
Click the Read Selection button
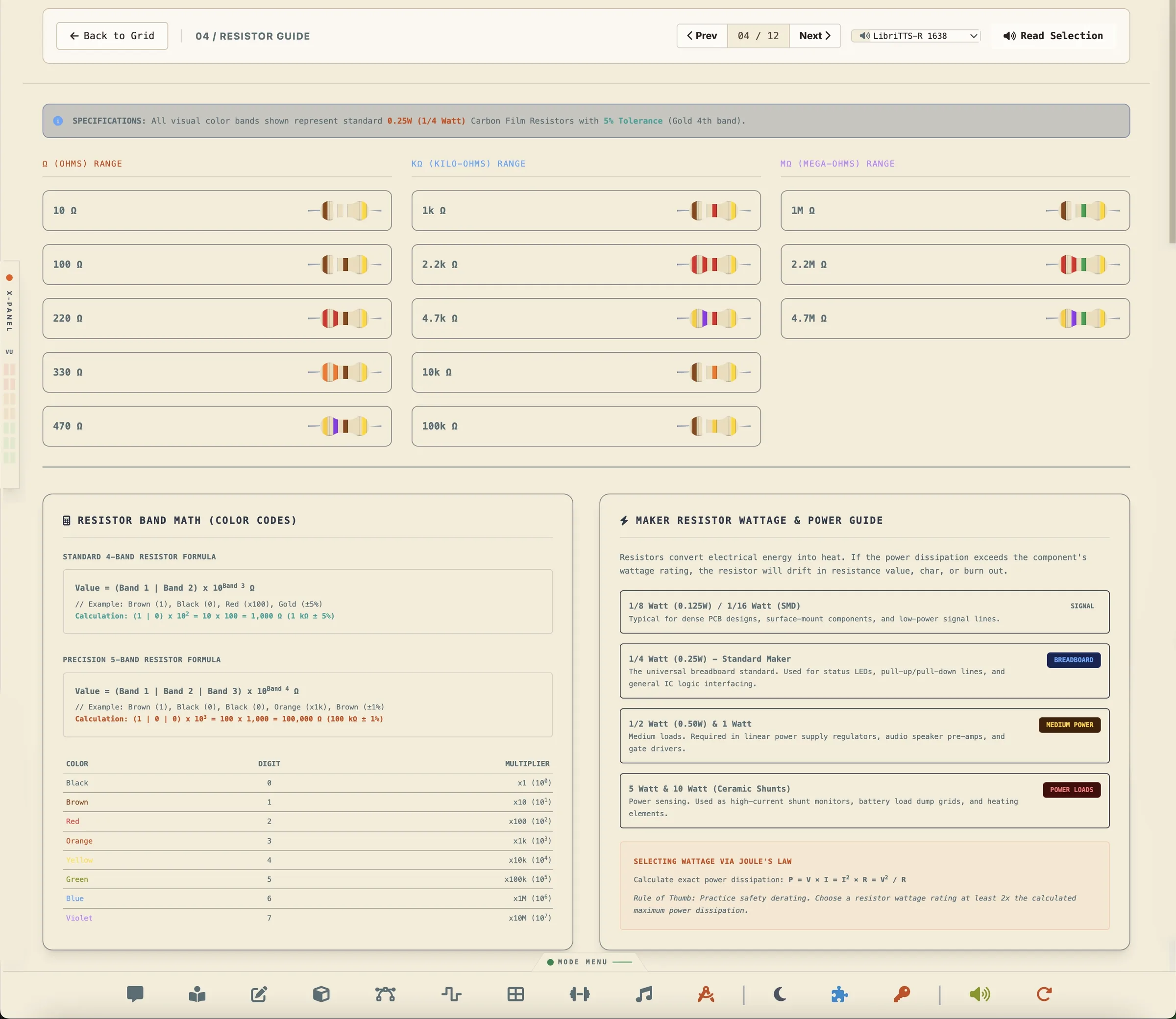[x=1053, y=36]
